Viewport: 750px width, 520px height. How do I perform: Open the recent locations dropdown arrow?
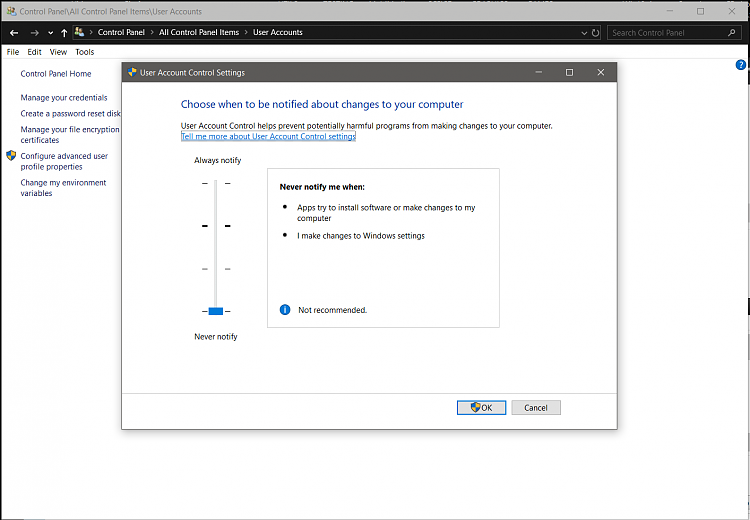point(50,33)
